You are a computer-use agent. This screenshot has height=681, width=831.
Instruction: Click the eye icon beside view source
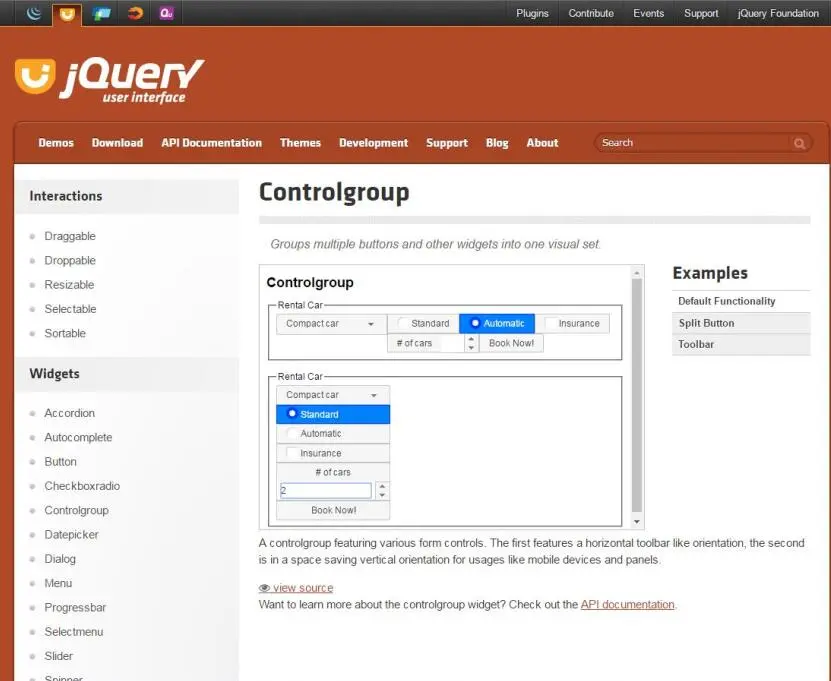click(264, 588)
